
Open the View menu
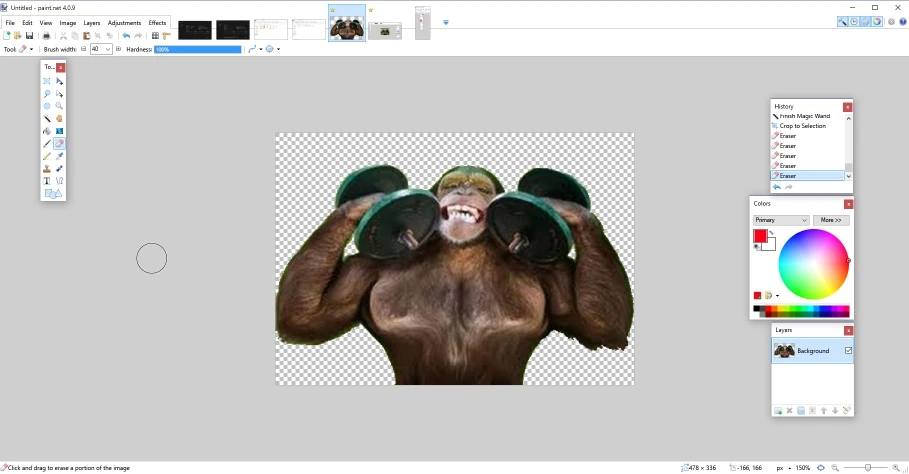pyautogui.click(x=46, y=23)
